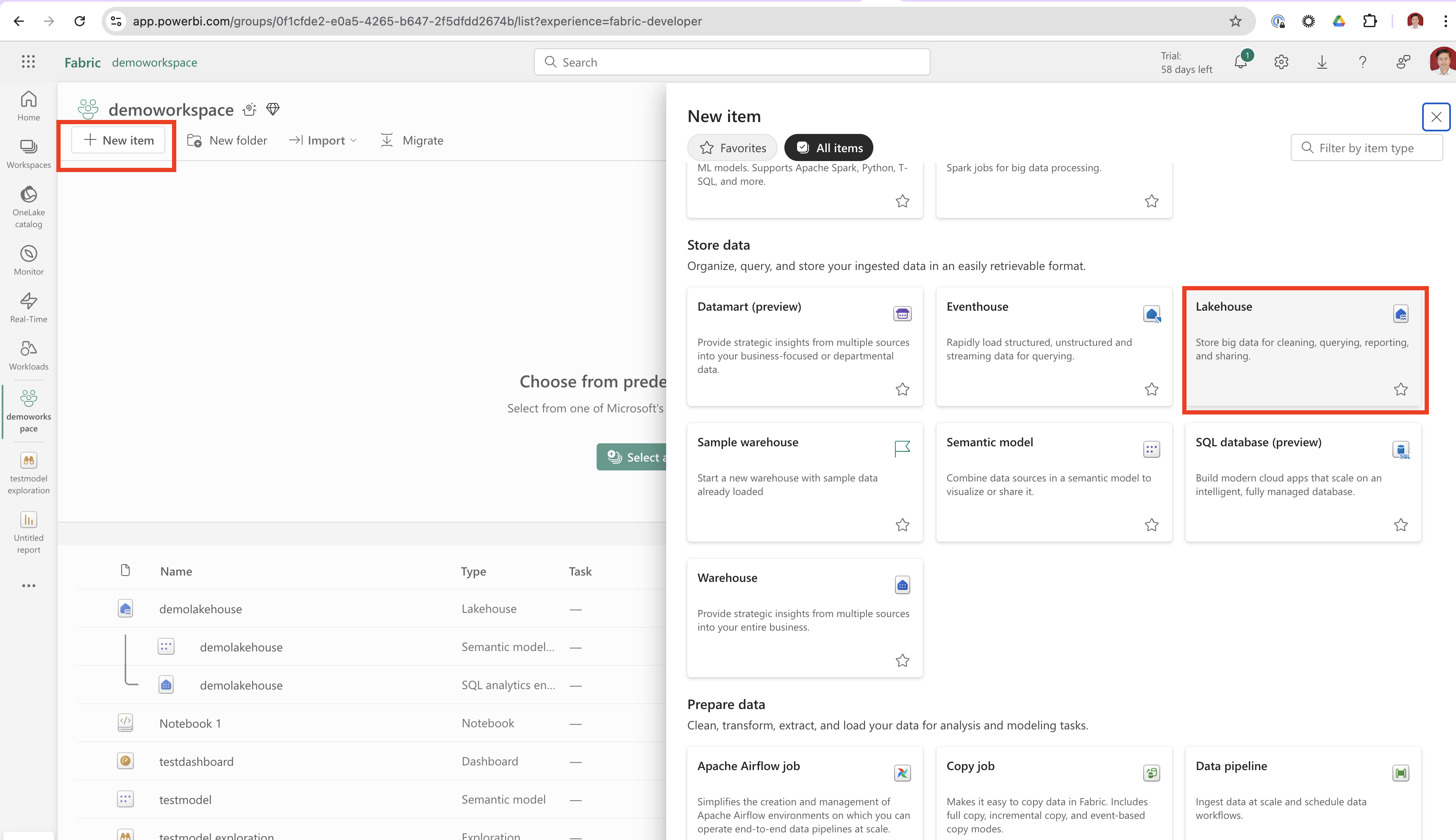Expand the Import dropdown

pyautogui.click(x=323, y=140)
